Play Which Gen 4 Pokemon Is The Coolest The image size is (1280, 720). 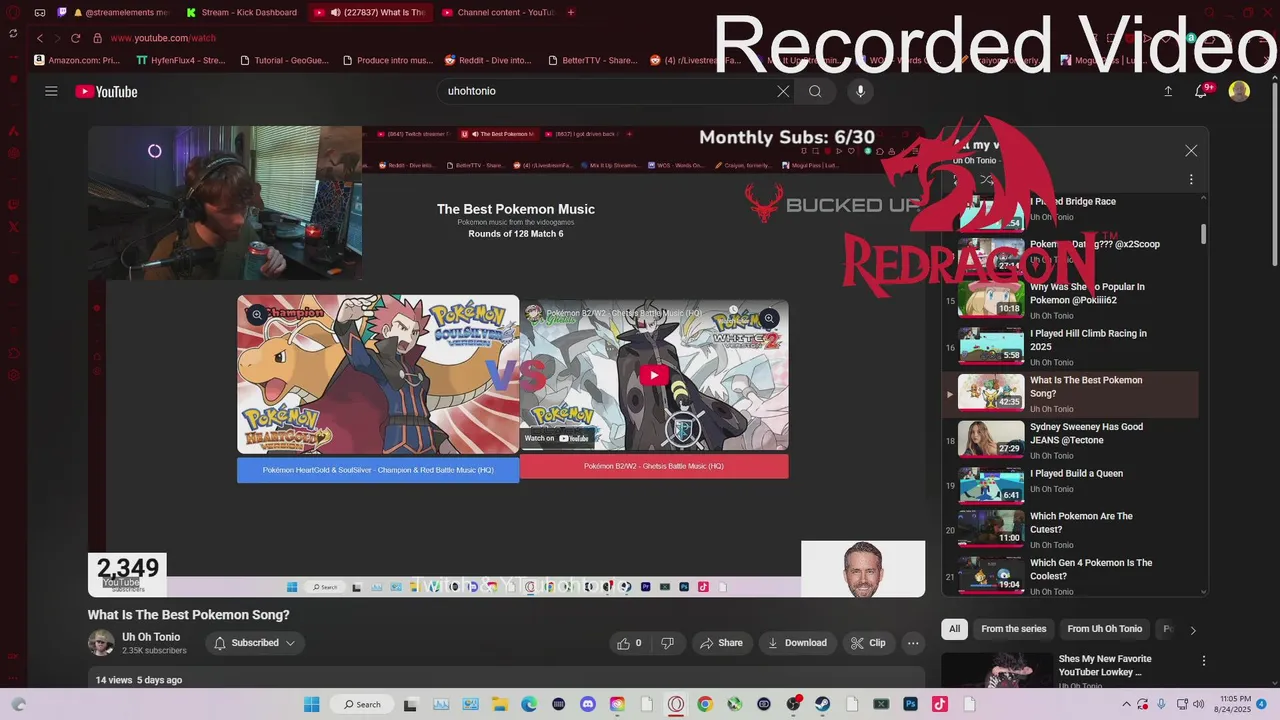pyautogui.click(x=1070, y=577)
